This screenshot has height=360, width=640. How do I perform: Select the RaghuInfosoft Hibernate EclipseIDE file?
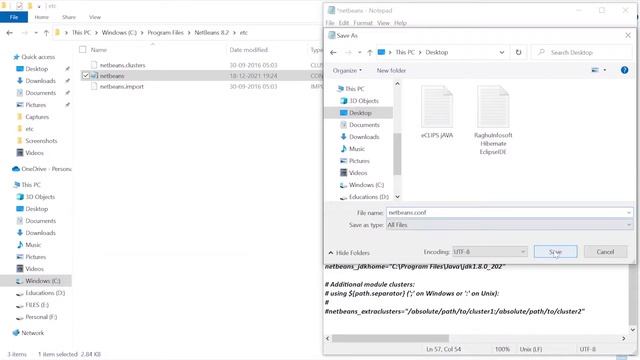pos(493,120)
